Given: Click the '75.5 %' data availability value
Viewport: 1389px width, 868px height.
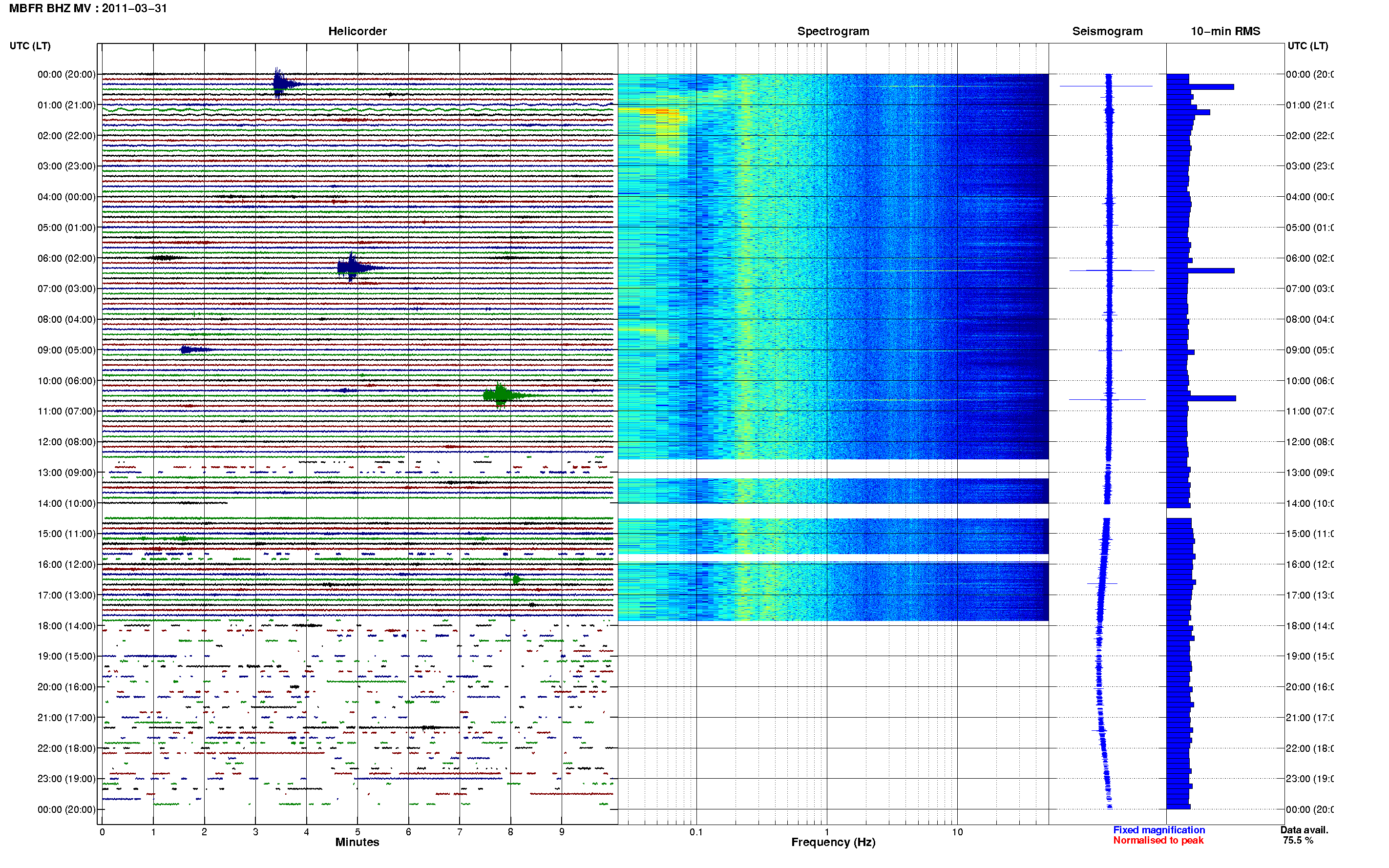Looking at the screenshot, I should 1298,841.
